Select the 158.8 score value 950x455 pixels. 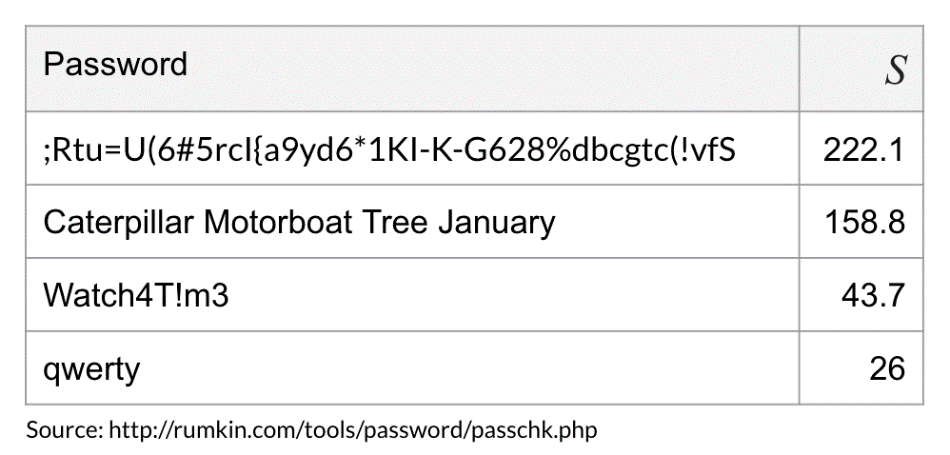864,222
